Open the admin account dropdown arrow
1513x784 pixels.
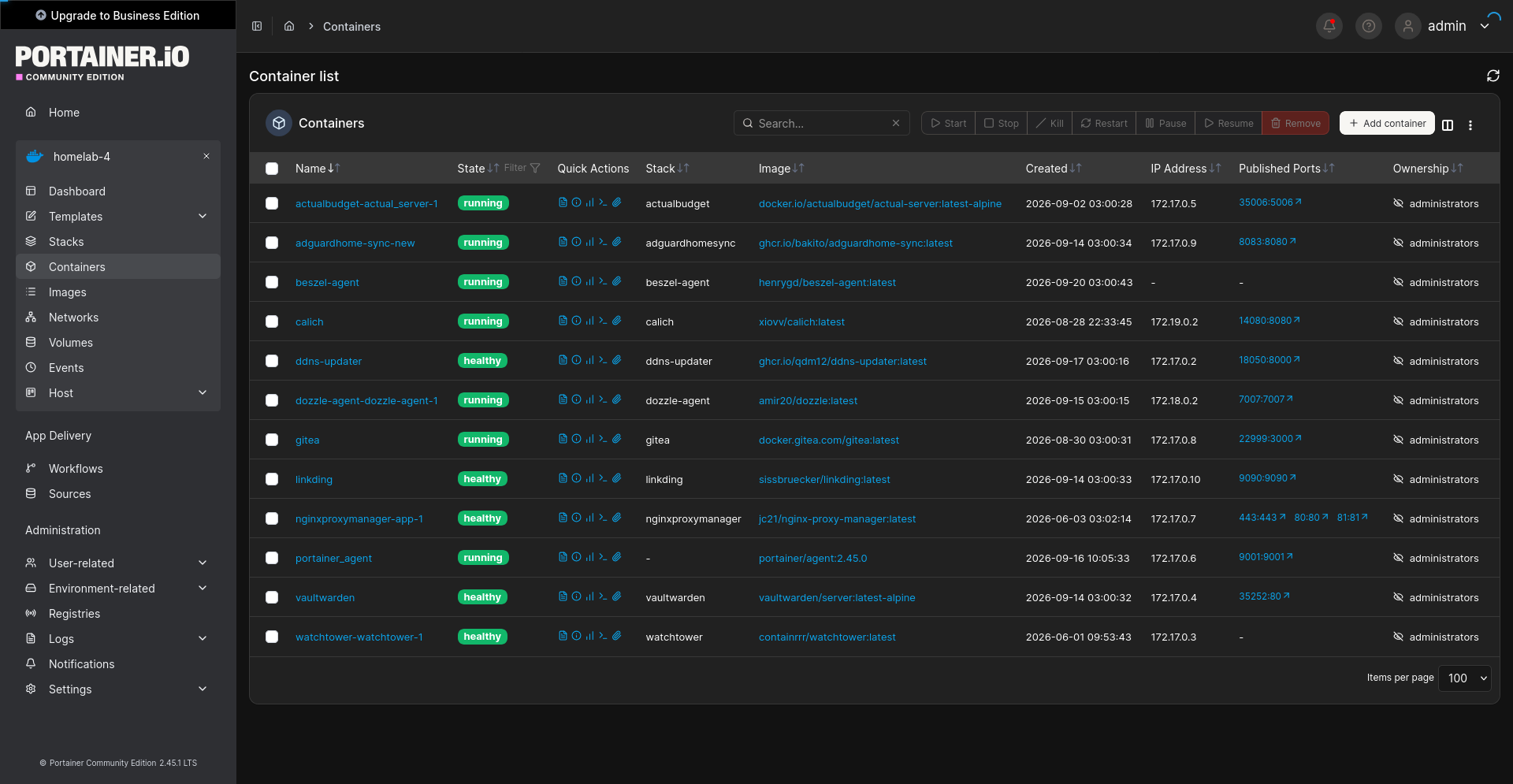tap(1485, 26)
